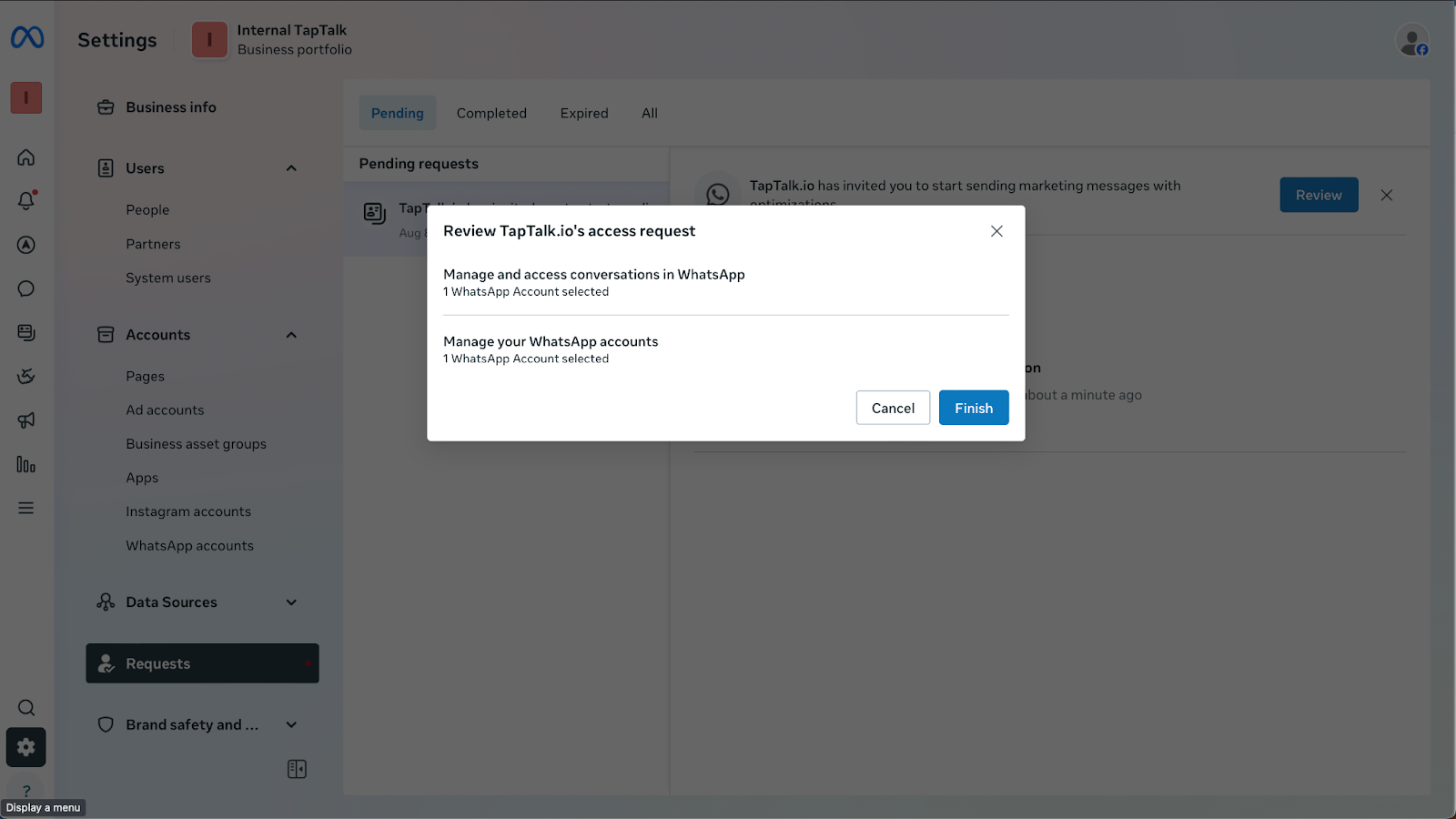
Task: Open WhatsApp accounts
Action: point(189,546)
